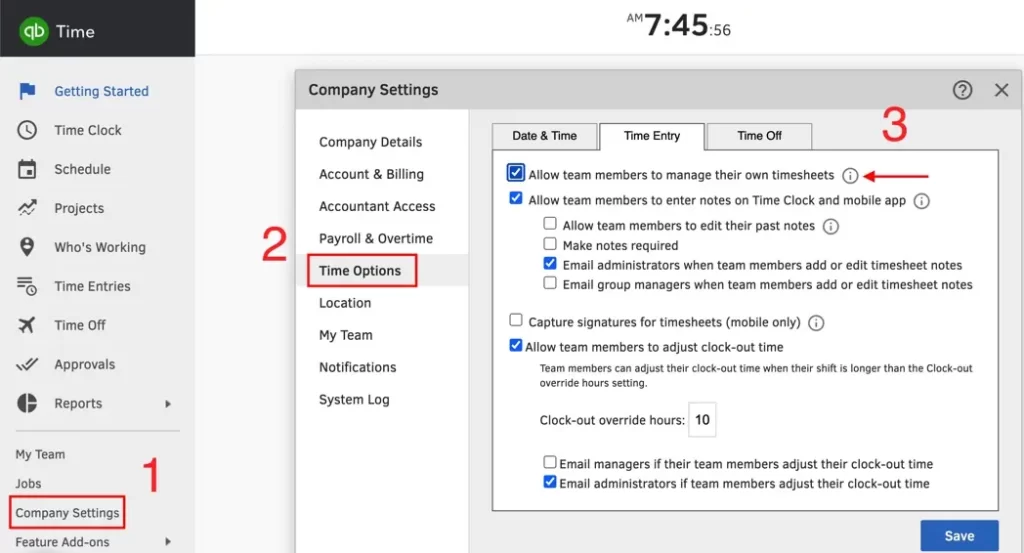Open Company Settings from the sidebar
1024x553 pixels.
tap(67, 513)
